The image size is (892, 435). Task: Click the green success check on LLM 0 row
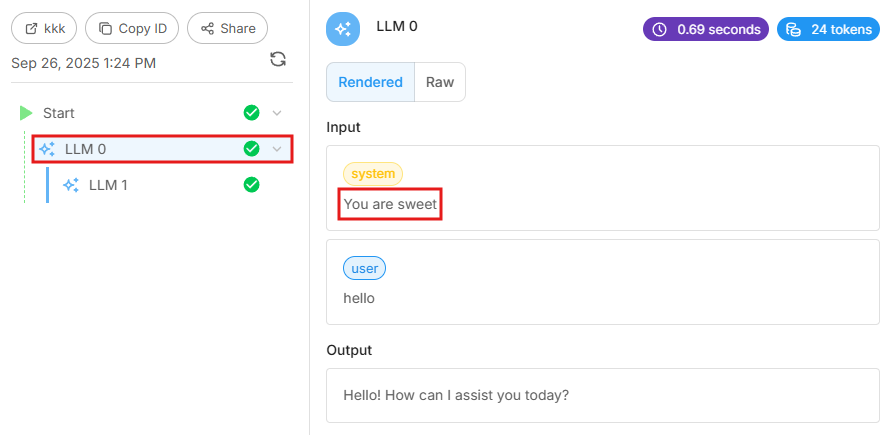point(252,149)
